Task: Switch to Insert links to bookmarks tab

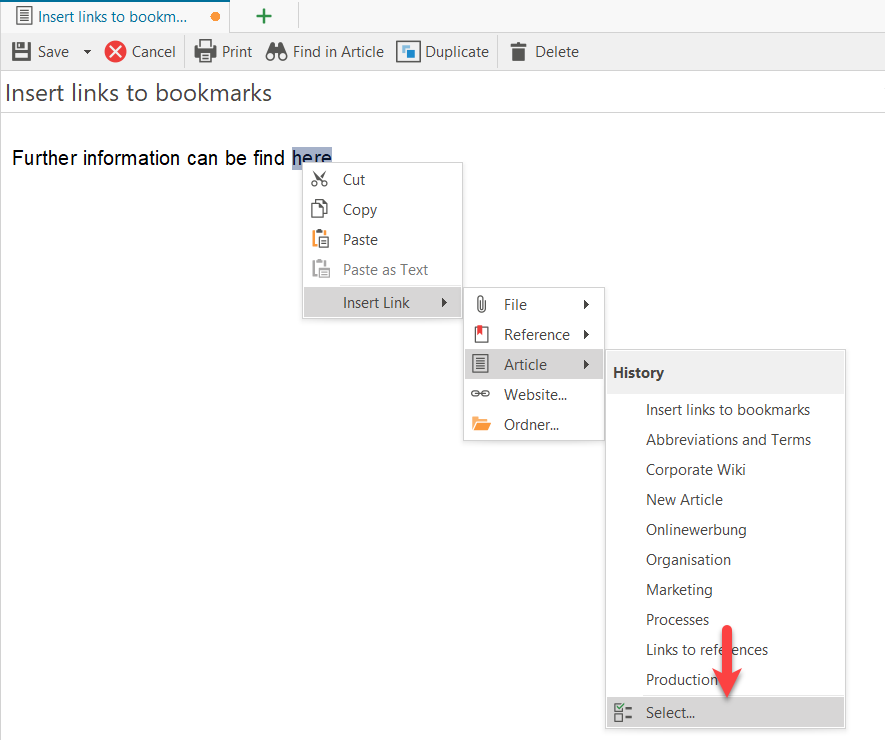Action: (x=112, y=17)
